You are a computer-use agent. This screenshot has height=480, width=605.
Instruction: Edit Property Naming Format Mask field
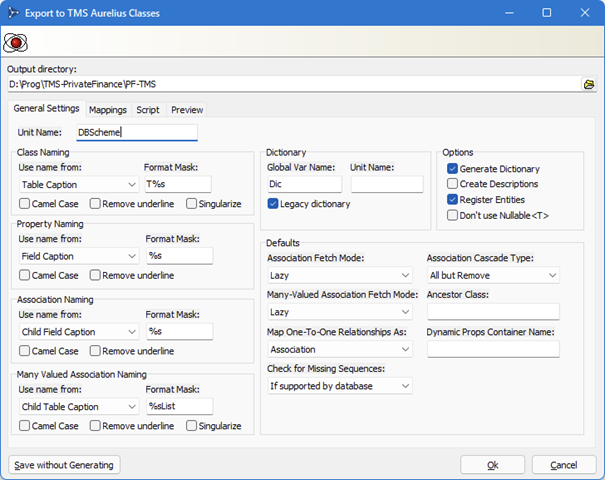pos(179,256)
